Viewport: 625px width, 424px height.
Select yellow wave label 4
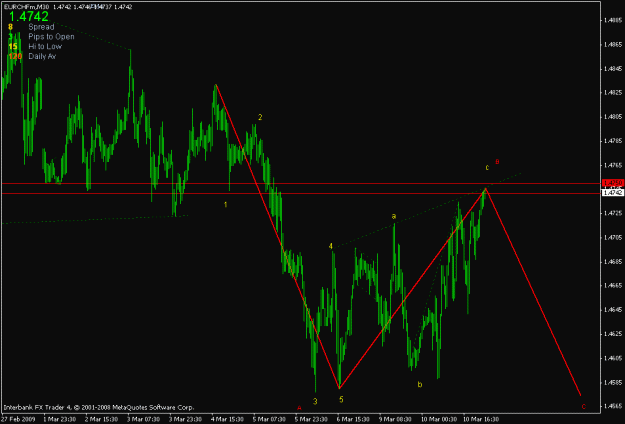tap(330, 246)
